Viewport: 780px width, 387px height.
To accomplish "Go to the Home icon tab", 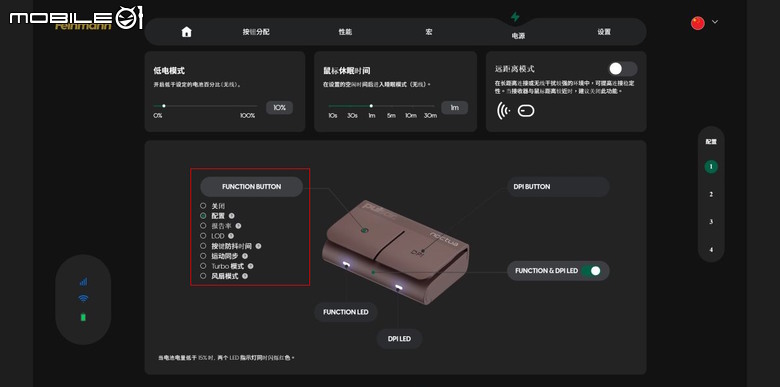I will coord(187,32).
